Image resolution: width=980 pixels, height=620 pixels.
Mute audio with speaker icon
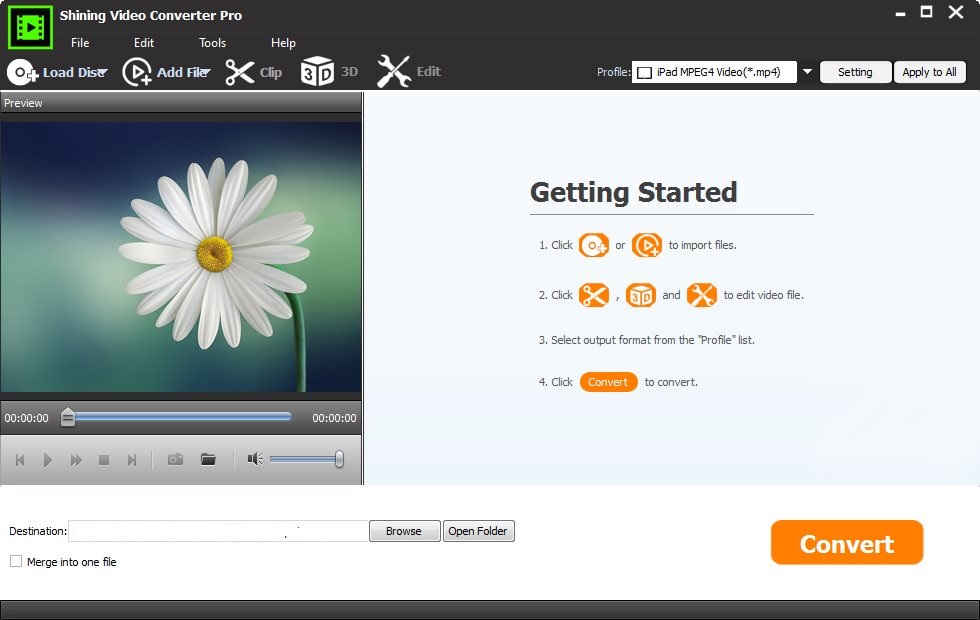point(255,459)
